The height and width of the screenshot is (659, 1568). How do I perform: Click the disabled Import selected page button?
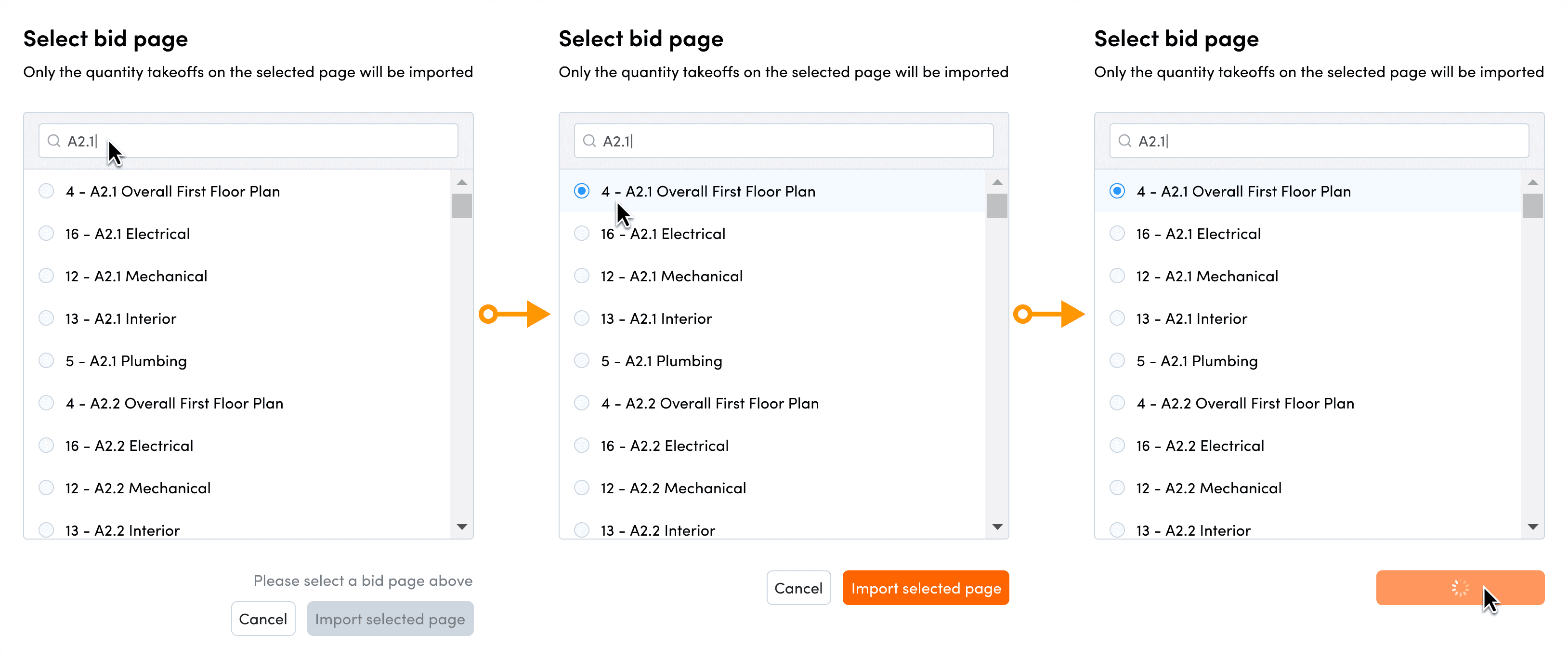[x=390, y=619]
